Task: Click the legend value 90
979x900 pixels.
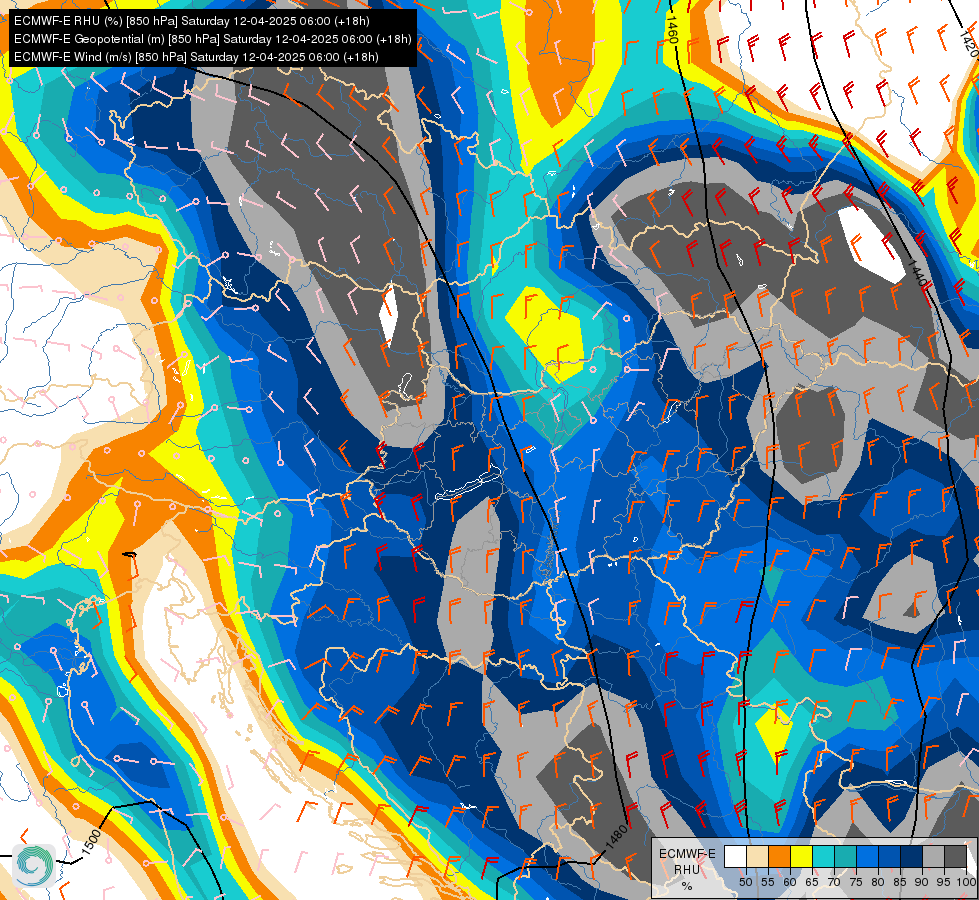Action: [922, 882]
